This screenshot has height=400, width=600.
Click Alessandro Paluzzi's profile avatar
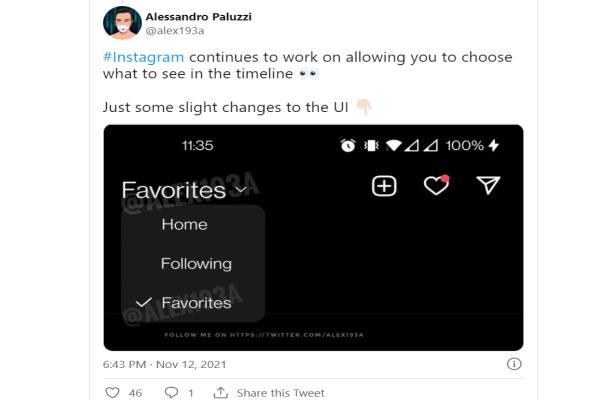coord(122,23)
